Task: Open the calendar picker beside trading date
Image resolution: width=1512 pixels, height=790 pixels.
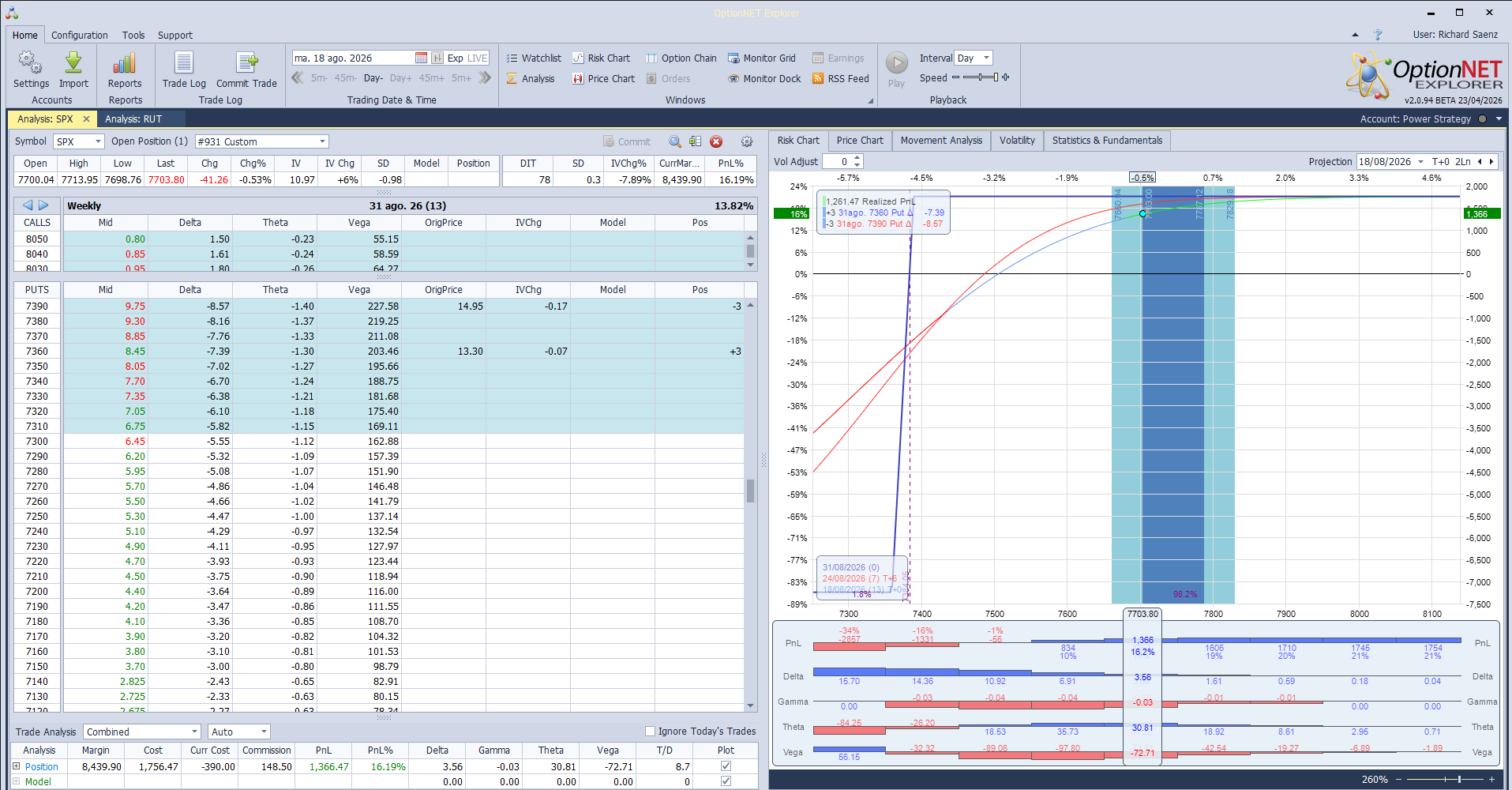Action: click(x=422, y=58)
